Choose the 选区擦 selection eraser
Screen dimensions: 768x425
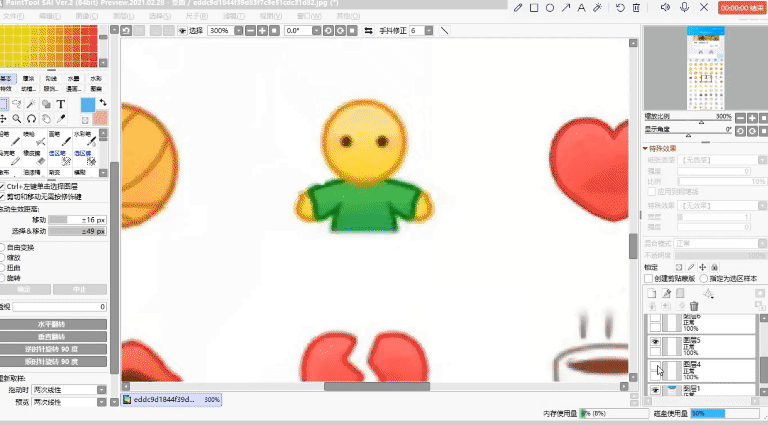pos(85,158)
